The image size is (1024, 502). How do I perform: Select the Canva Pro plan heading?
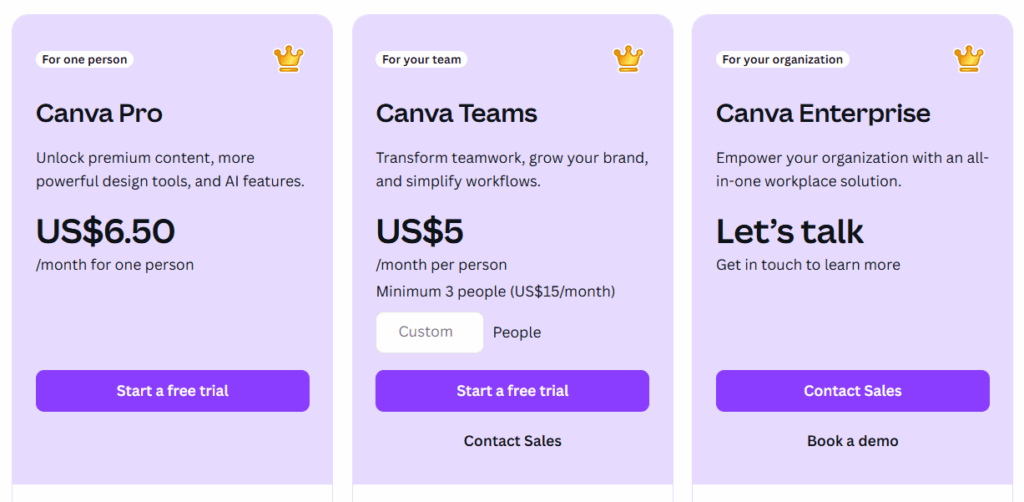tap(99, 113)
